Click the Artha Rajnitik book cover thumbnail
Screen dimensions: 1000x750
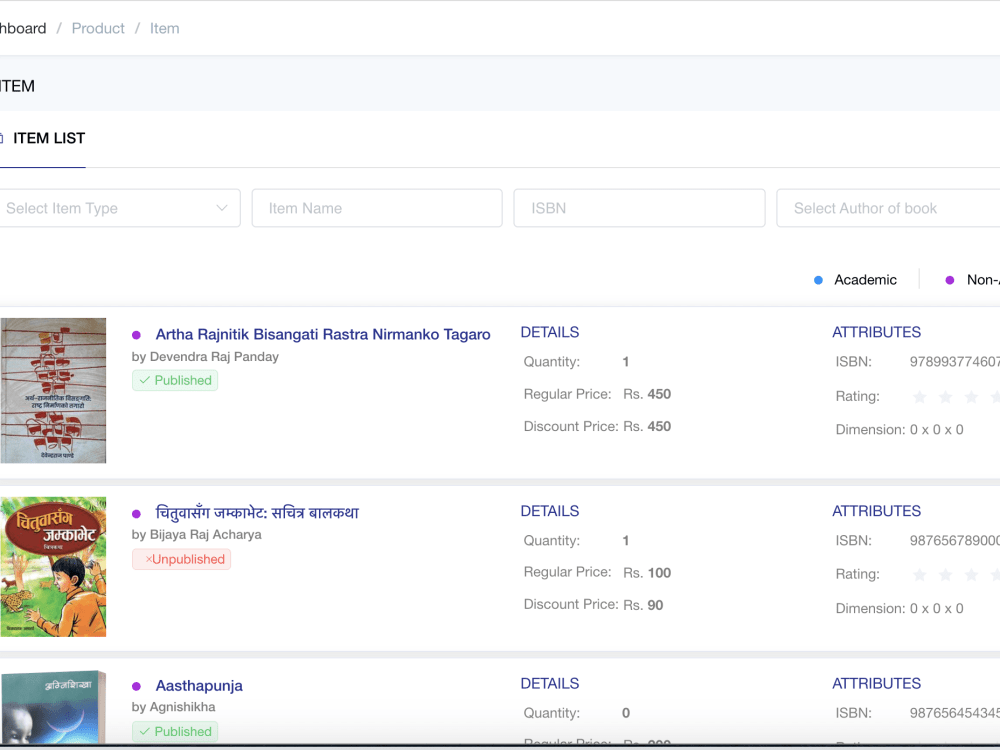coord(53,390)
